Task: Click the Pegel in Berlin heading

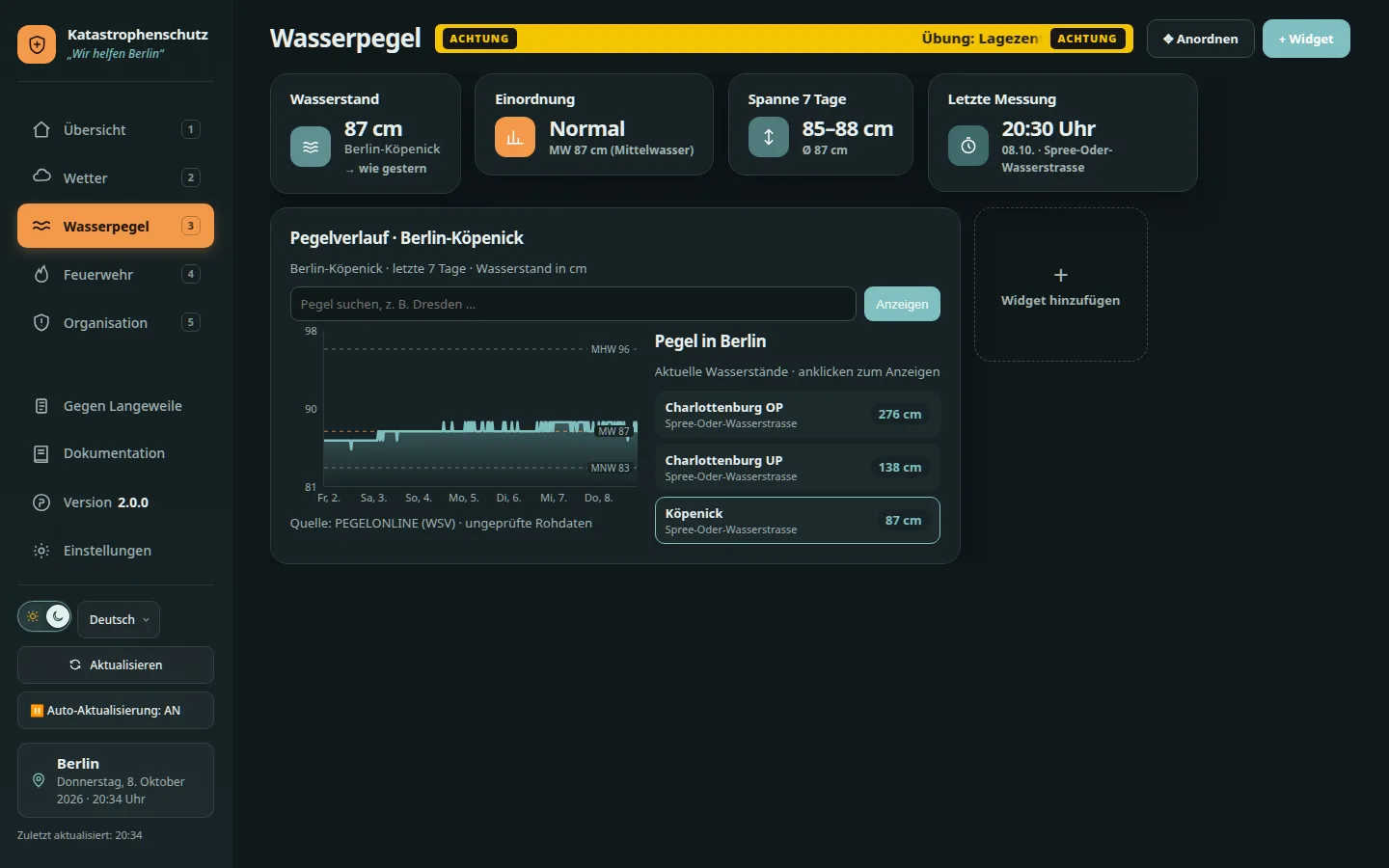Action: point(710,341)
